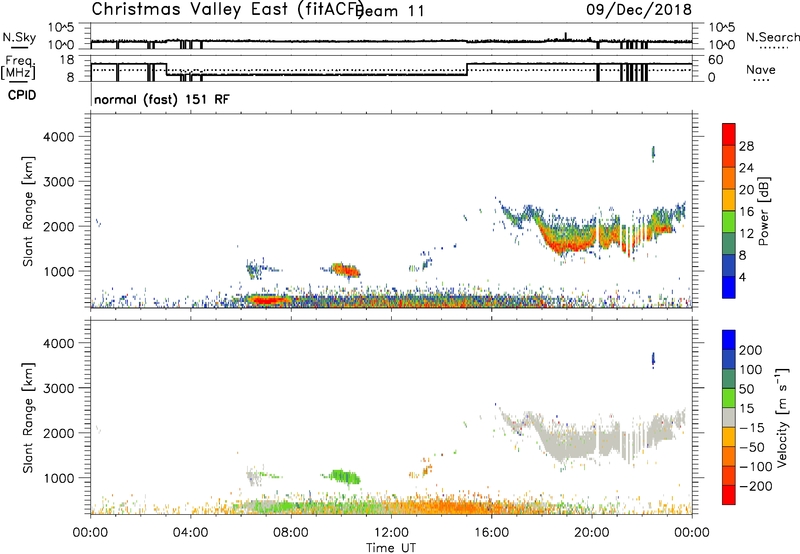Image resolution: width=800 pixels, height=554 pixels.
Task: Click the Freq. [MHz] axis label
Action: click(x=18, y=68)
